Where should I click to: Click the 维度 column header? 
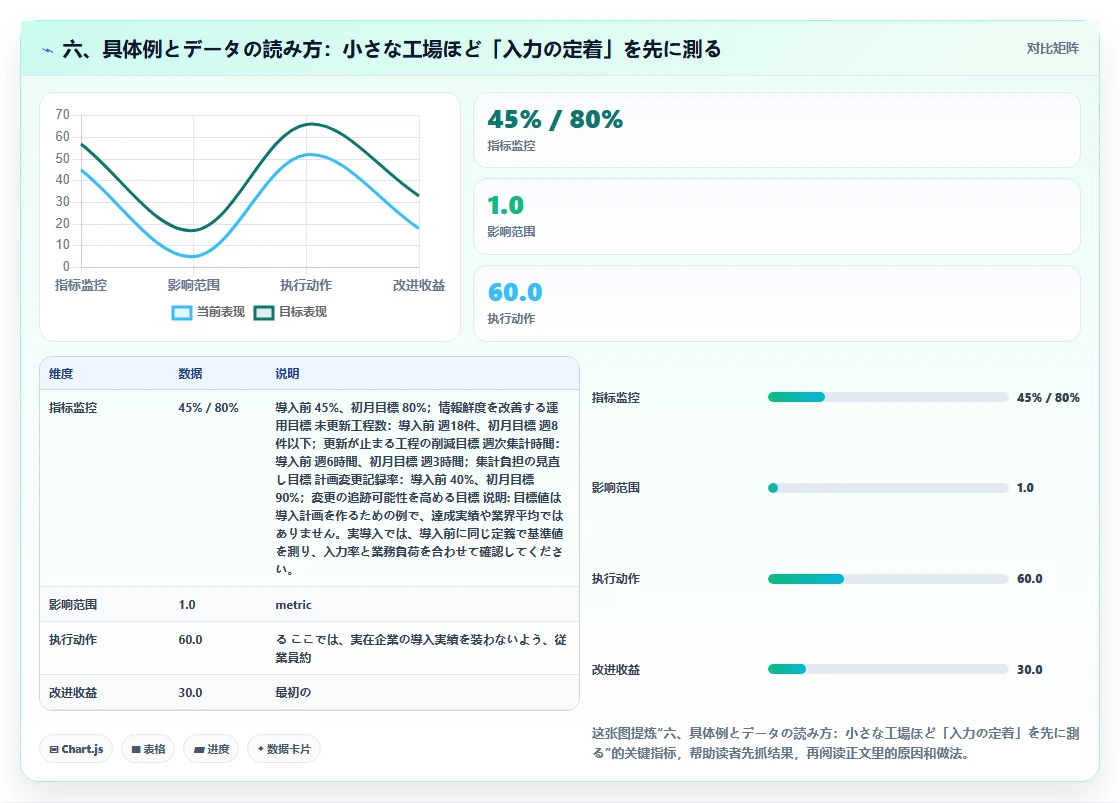(x=61, y=374)
